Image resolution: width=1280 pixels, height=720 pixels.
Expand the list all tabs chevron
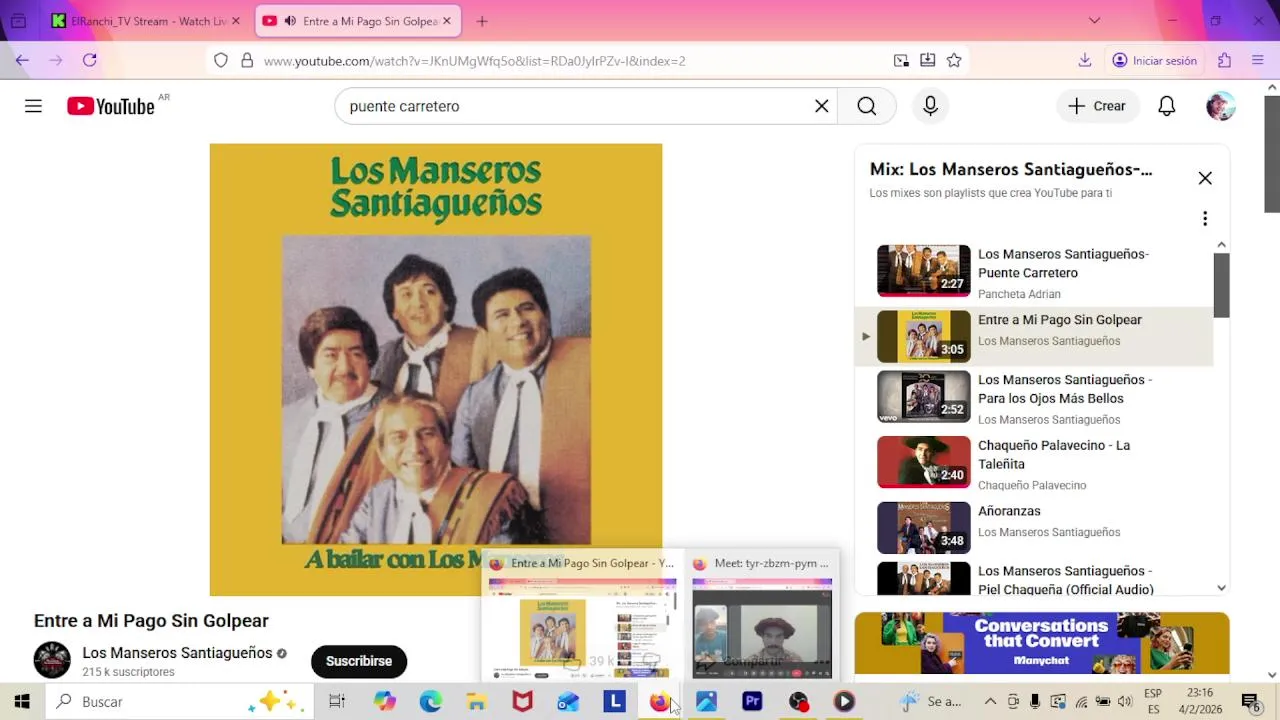(x=1094, y=21)
